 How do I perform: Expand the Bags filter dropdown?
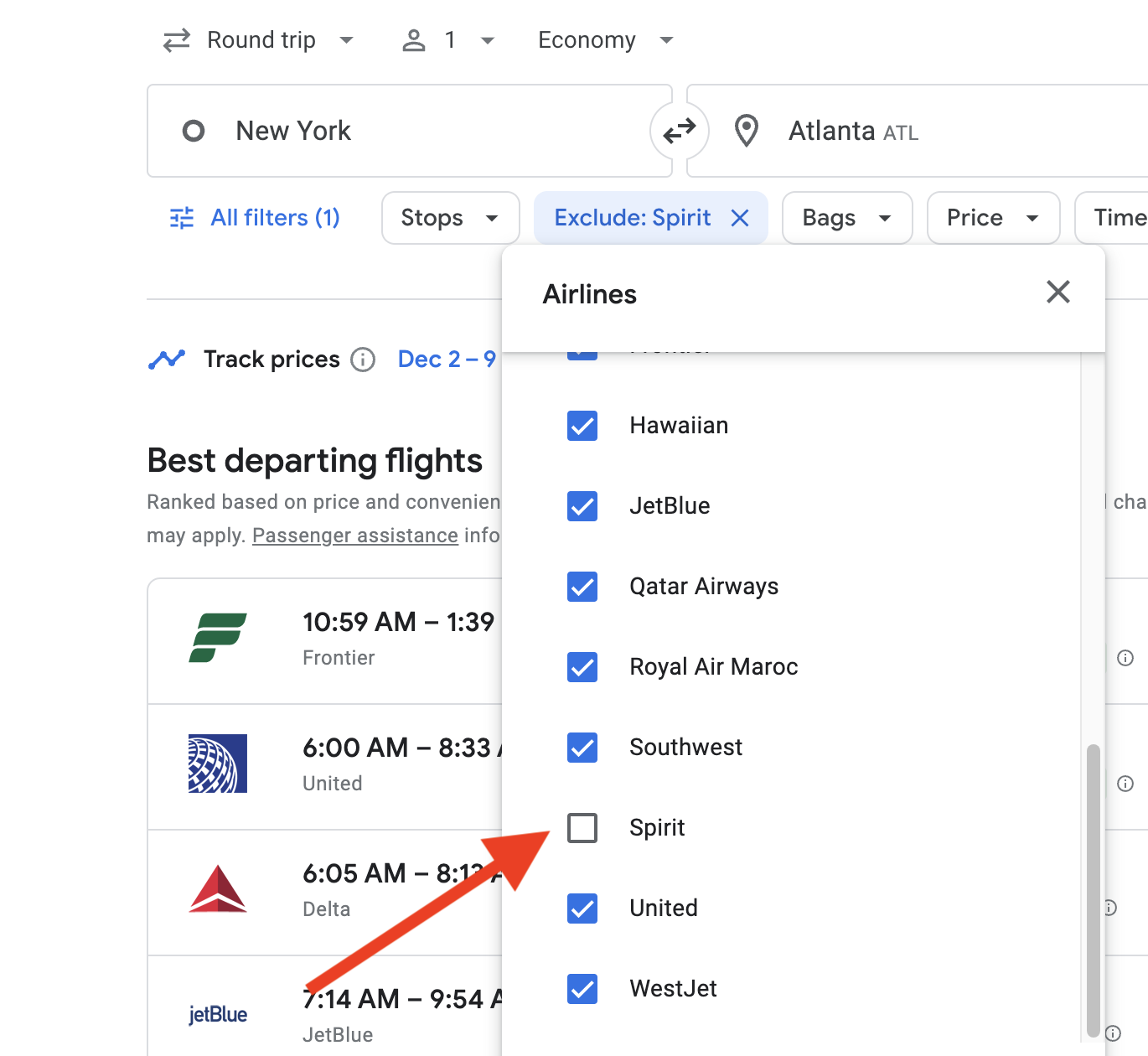point(847,218)
